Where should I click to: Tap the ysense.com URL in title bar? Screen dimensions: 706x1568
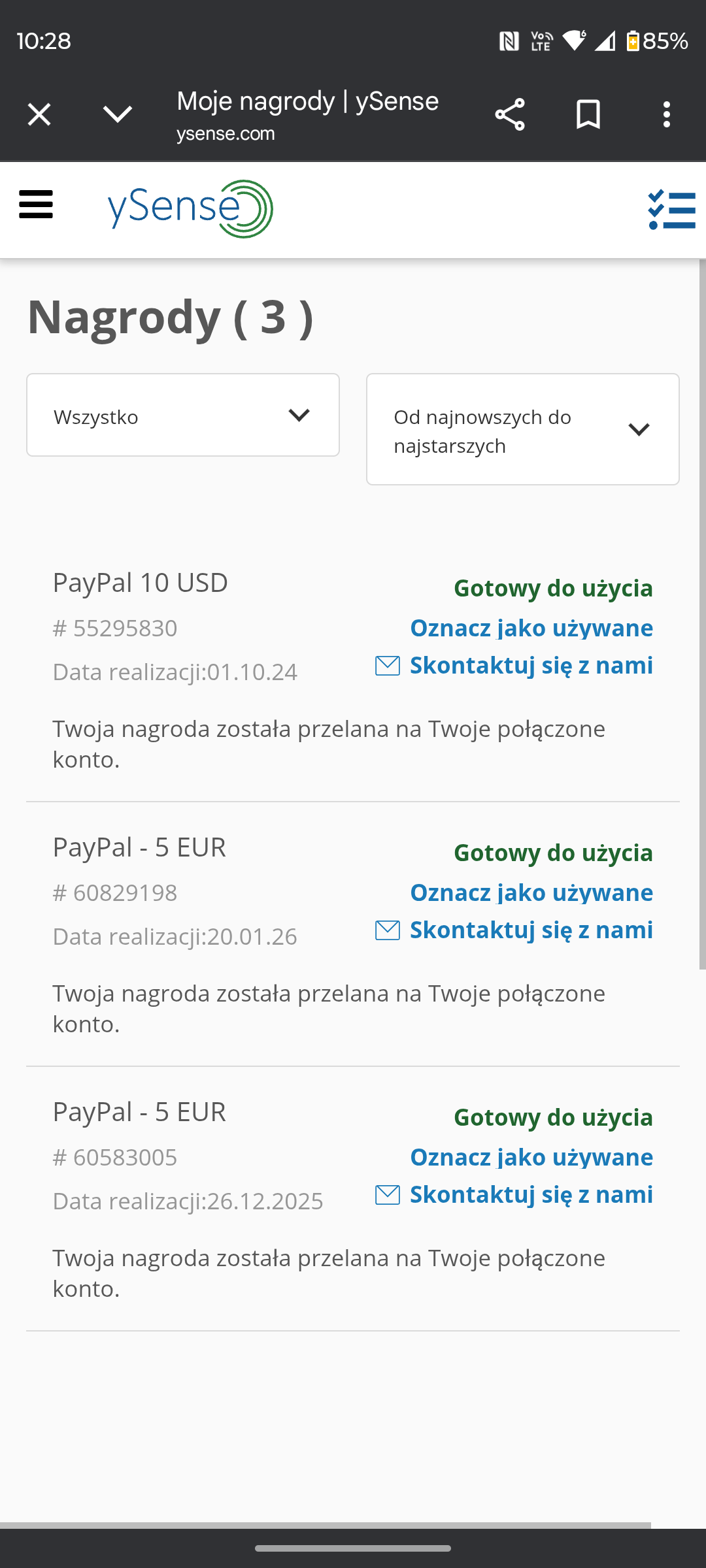[x=226, y=134]
